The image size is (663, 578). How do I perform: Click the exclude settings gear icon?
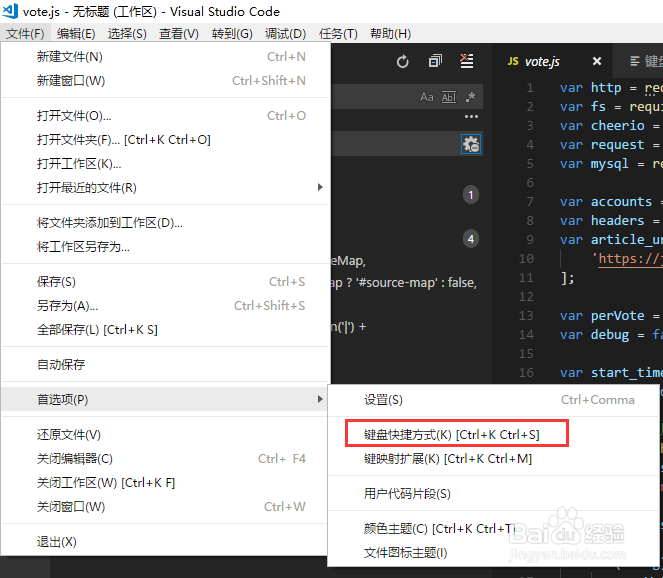[471, 145]
